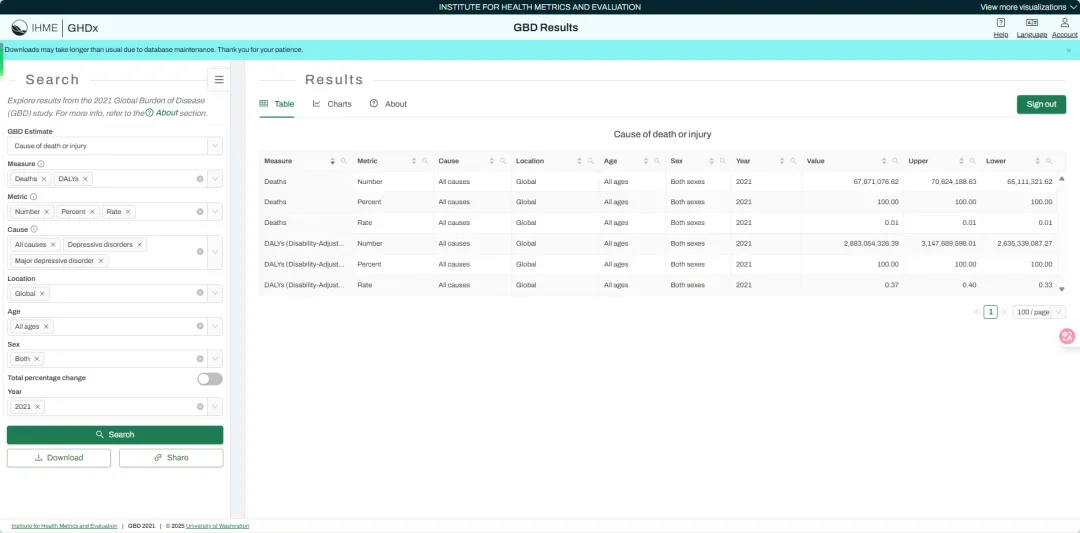Screen dimensions: 1080x533
Task: Expand View more visualizations menu
Action: click(1028, 7)
